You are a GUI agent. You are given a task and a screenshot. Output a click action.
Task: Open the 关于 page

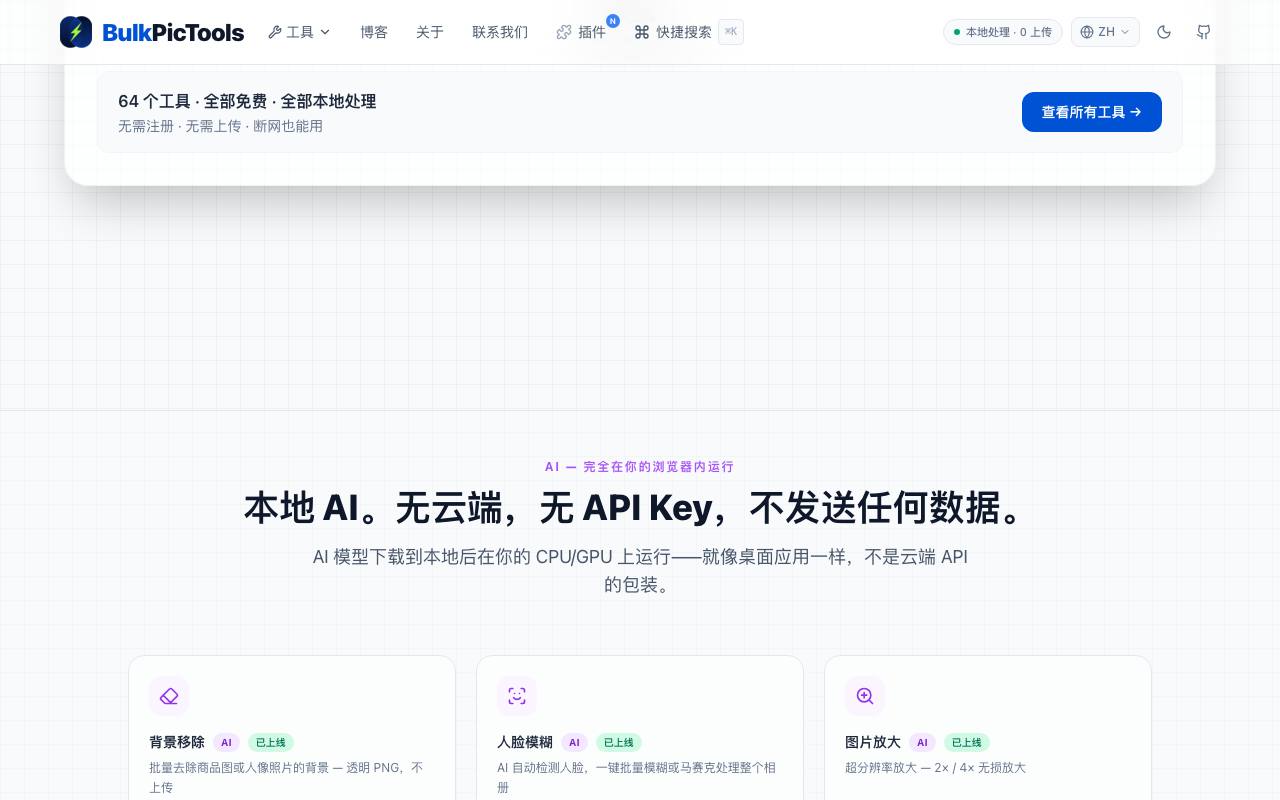click(430, 32)
